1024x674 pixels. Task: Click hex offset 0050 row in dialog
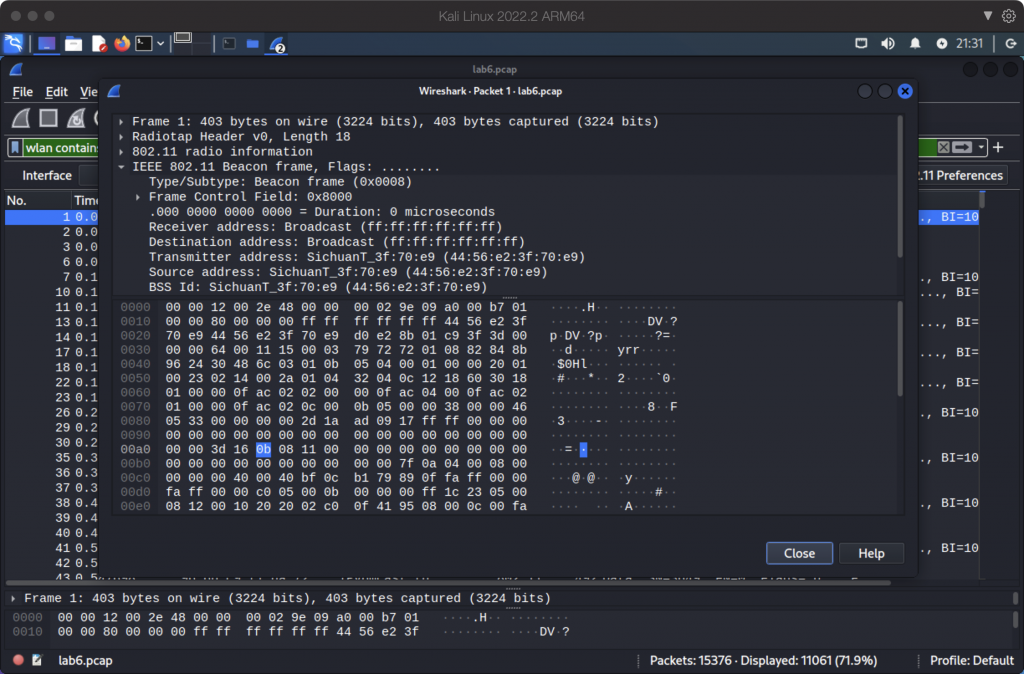click(x=136, y=378)
